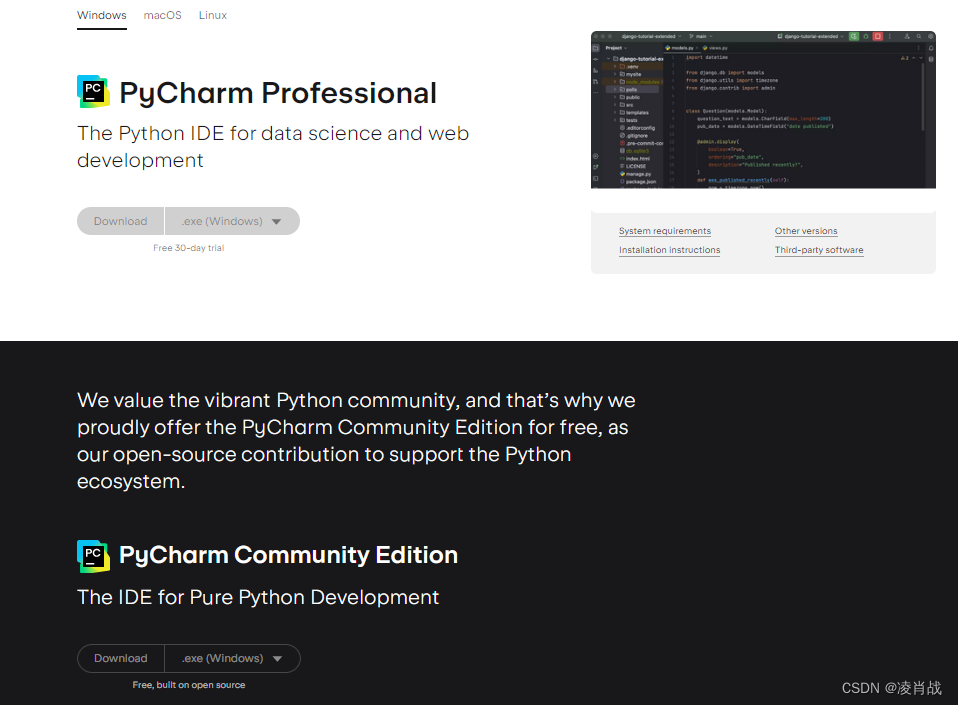Open the Community .exe (Windows) installer dropdown

click(x=232, y=659)
